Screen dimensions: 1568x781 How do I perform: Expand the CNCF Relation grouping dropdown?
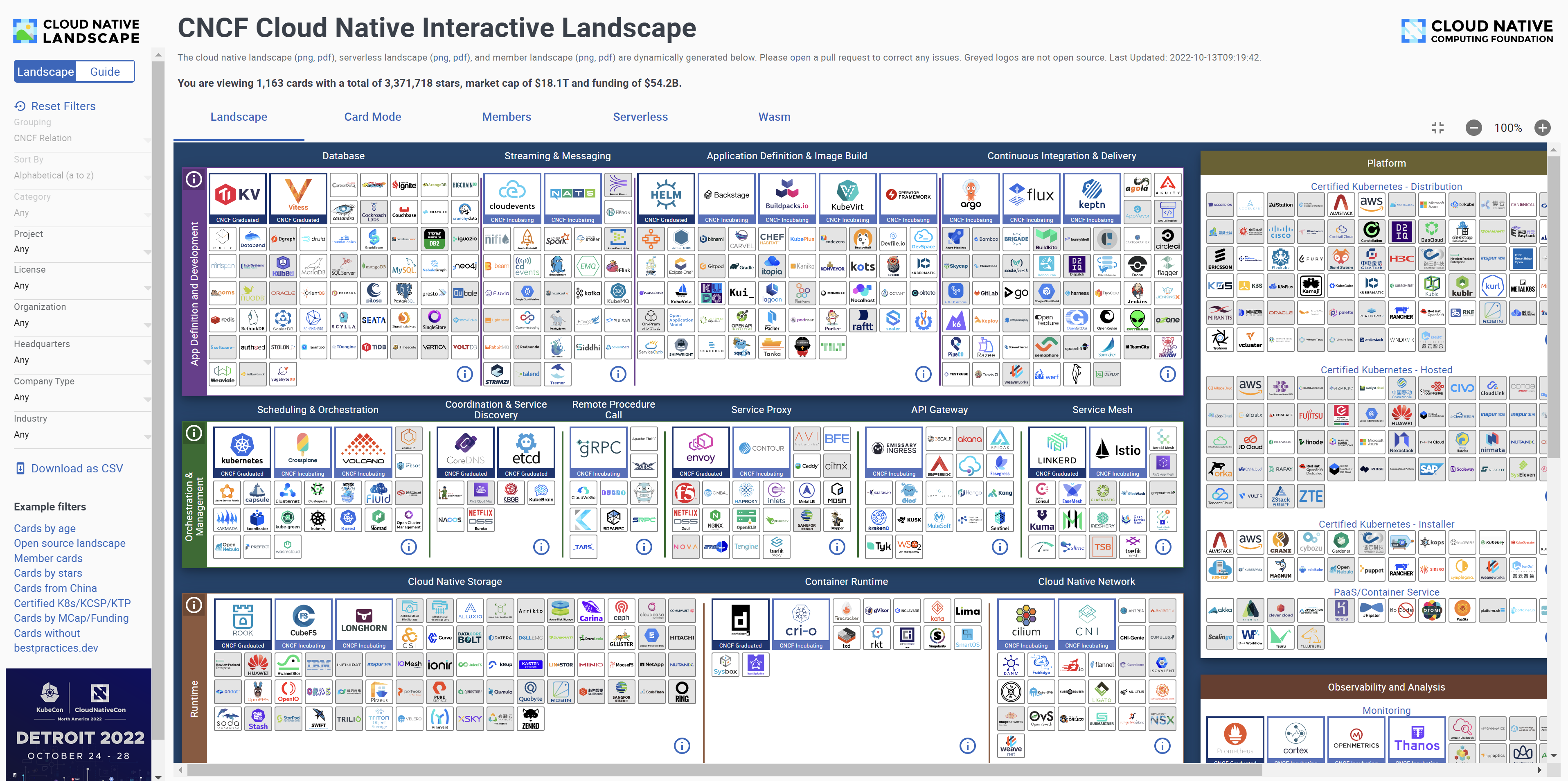pos(82,138)
